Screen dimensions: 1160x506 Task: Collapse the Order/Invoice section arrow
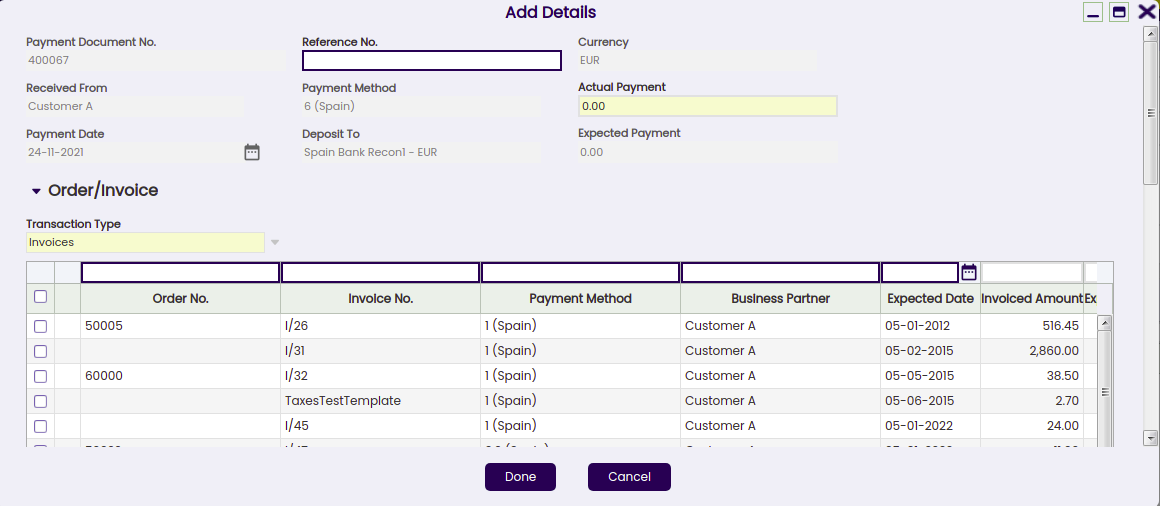pos(36,192)
